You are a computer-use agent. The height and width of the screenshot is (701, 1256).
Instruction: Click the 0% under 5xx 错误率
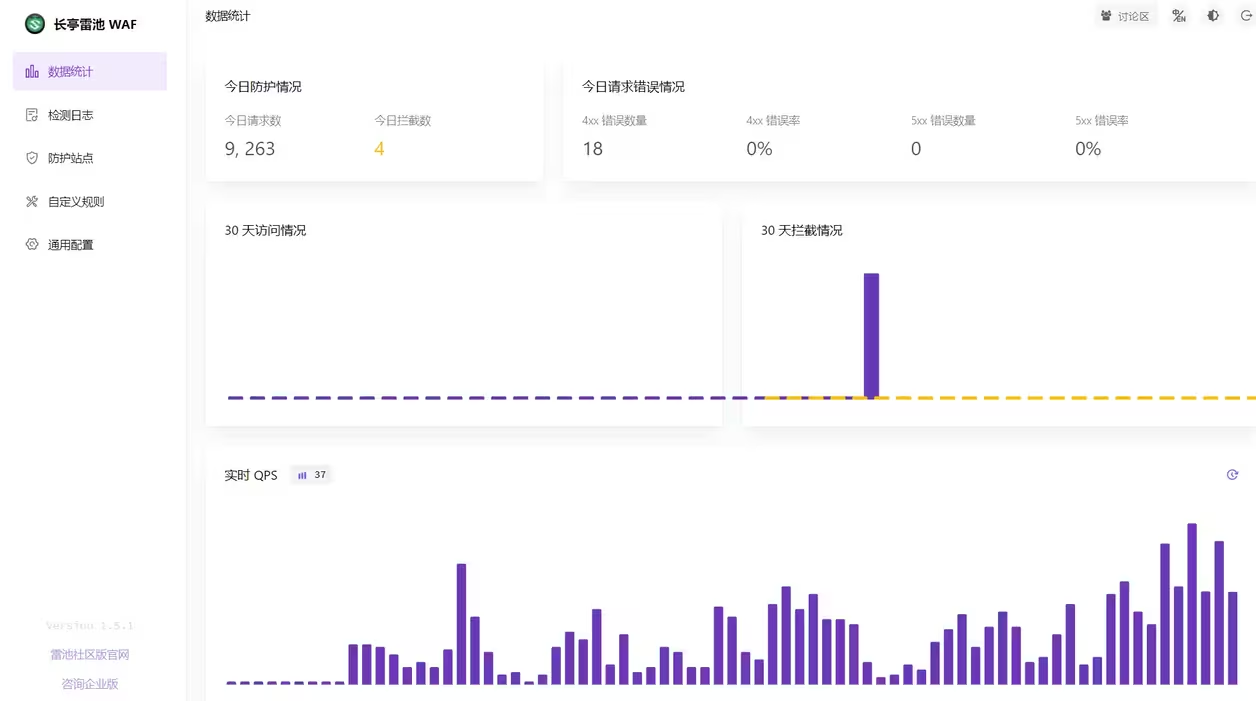(x=1088, y=149)
